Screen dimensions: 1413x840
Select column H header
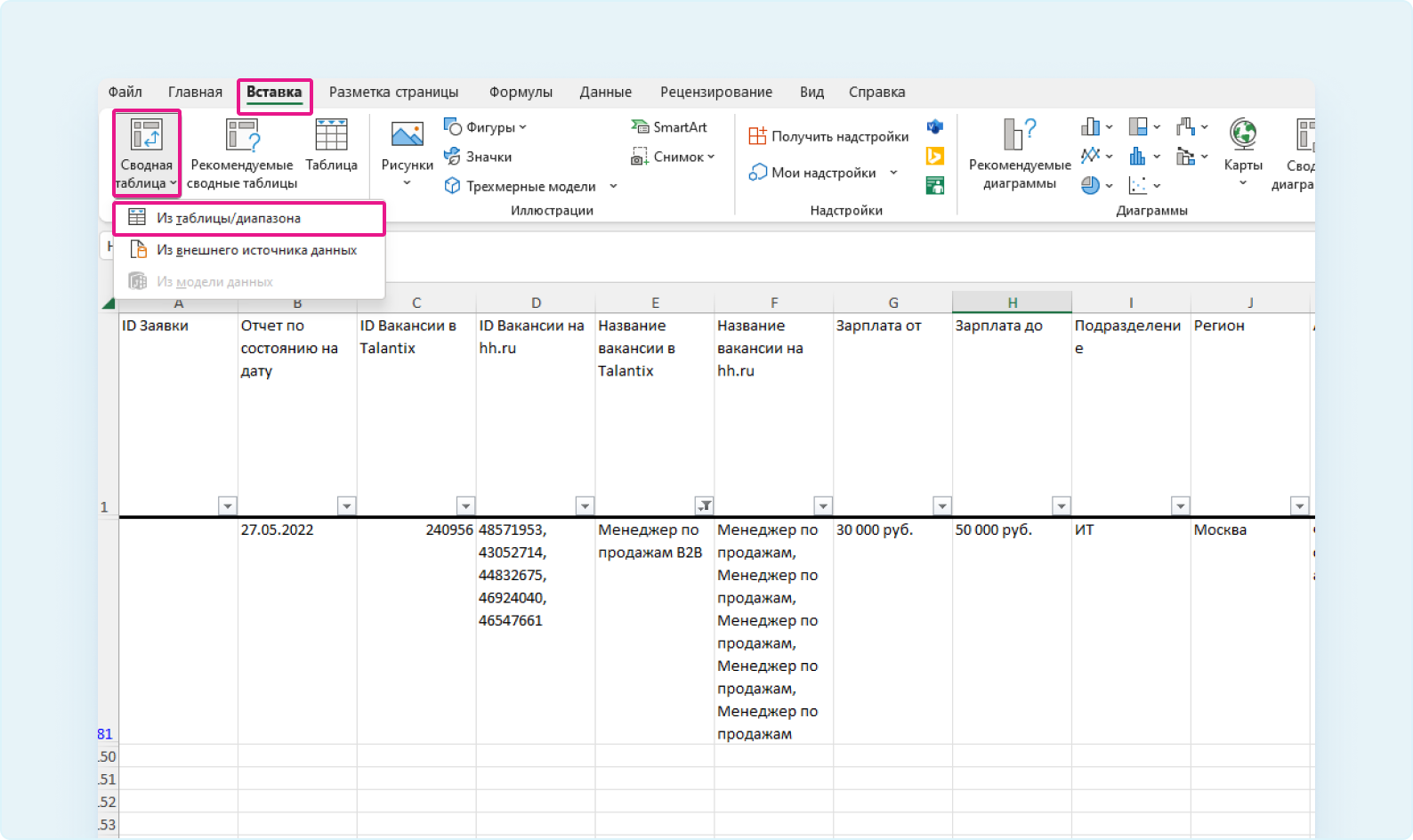point(1012,303)
